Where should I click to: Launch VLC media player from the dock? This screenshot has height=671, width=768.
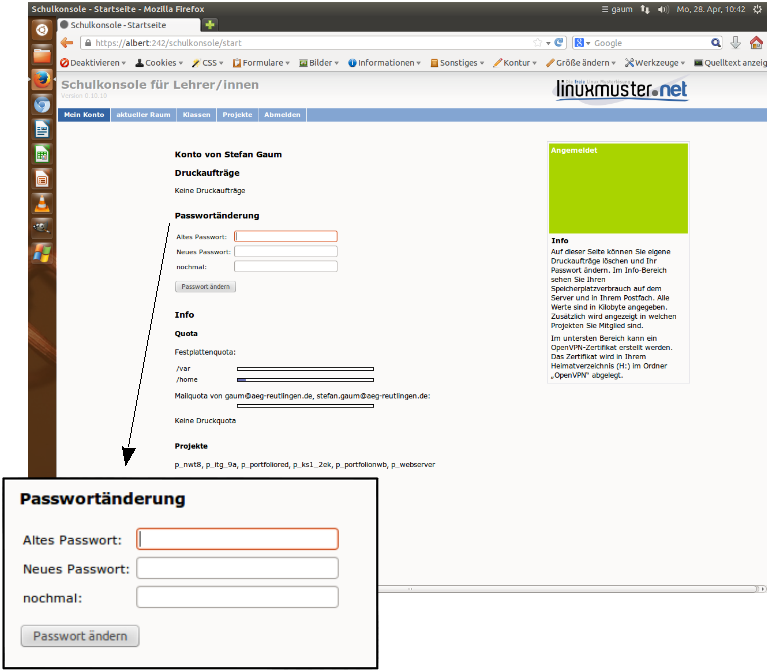(x=41, y=204)
